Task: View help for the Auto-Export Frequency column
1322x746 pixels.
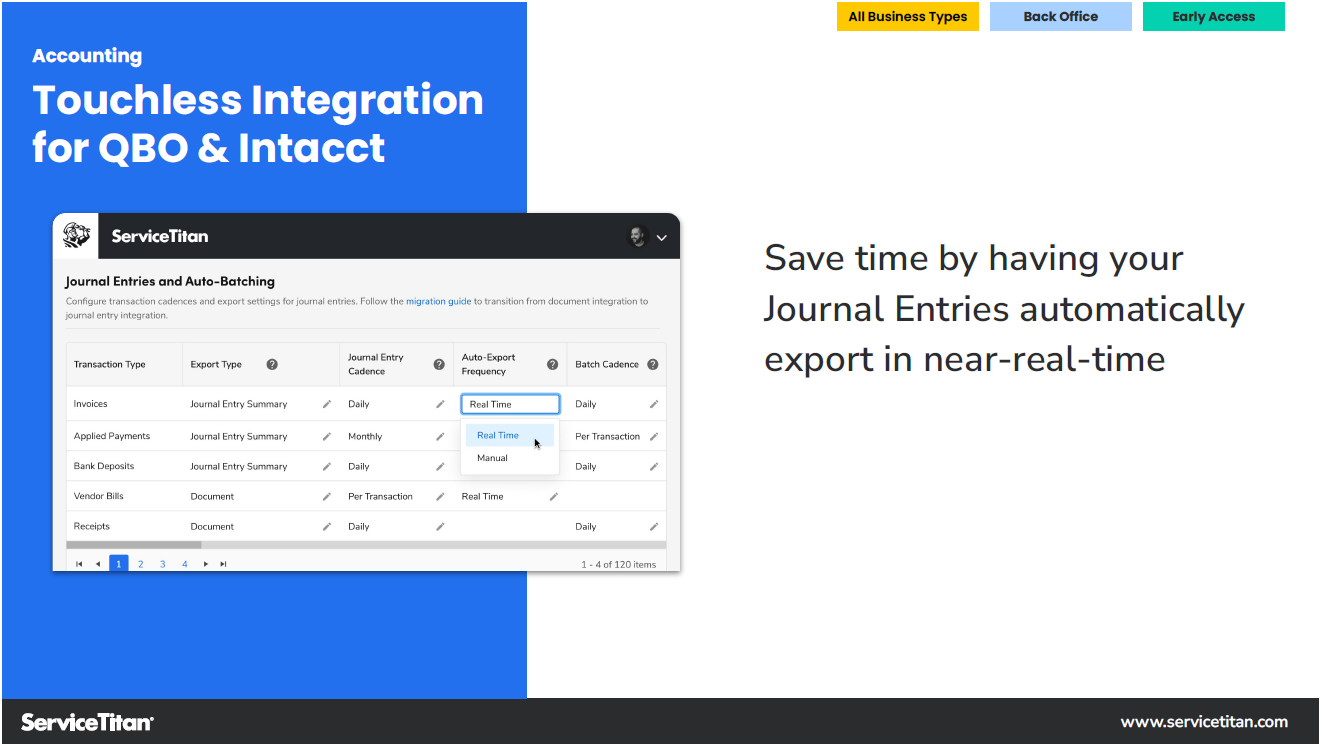Action: pos(552,364)
